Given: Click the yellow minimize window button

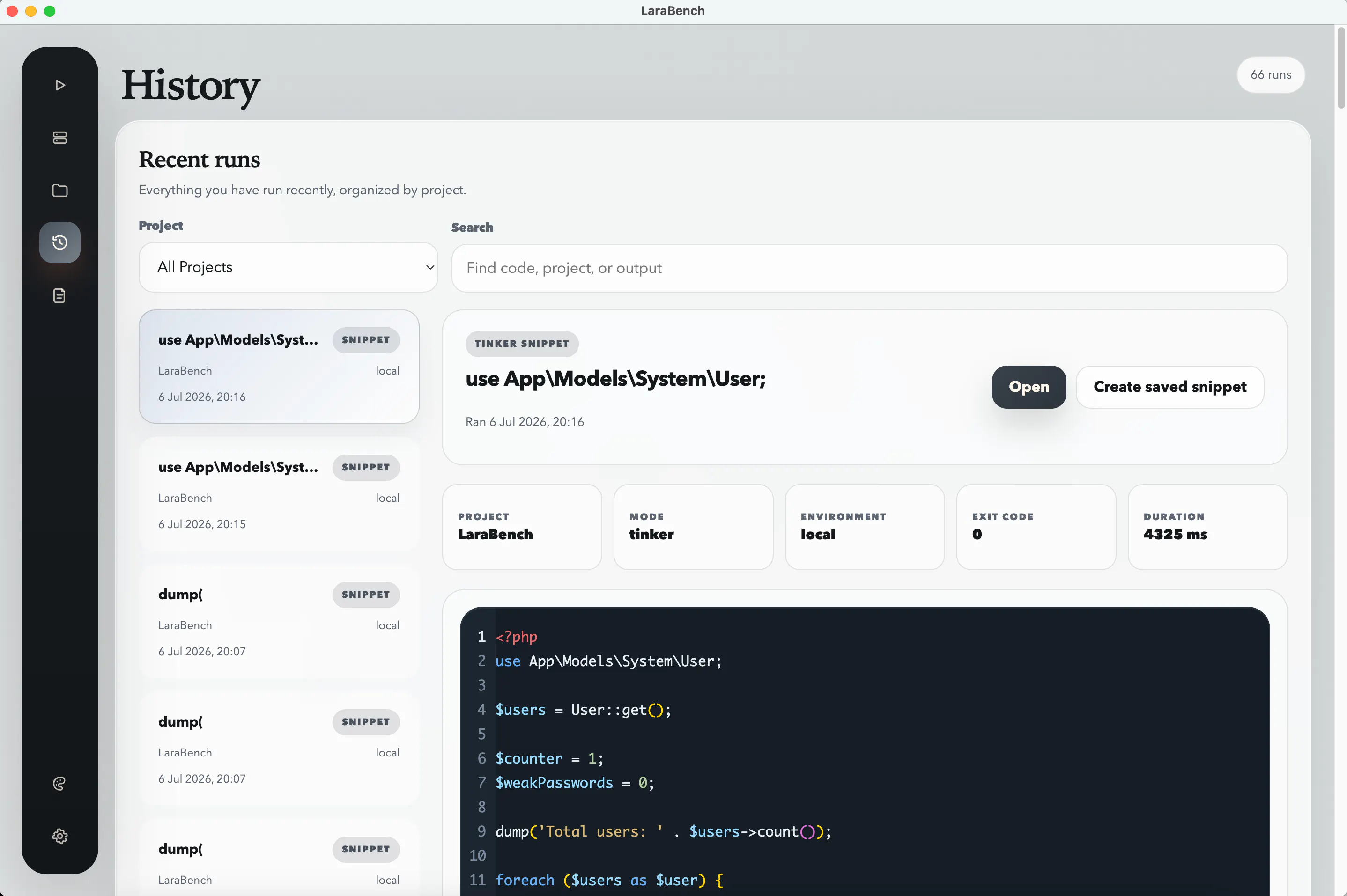Looking at the screenshot, I should 31,11.
